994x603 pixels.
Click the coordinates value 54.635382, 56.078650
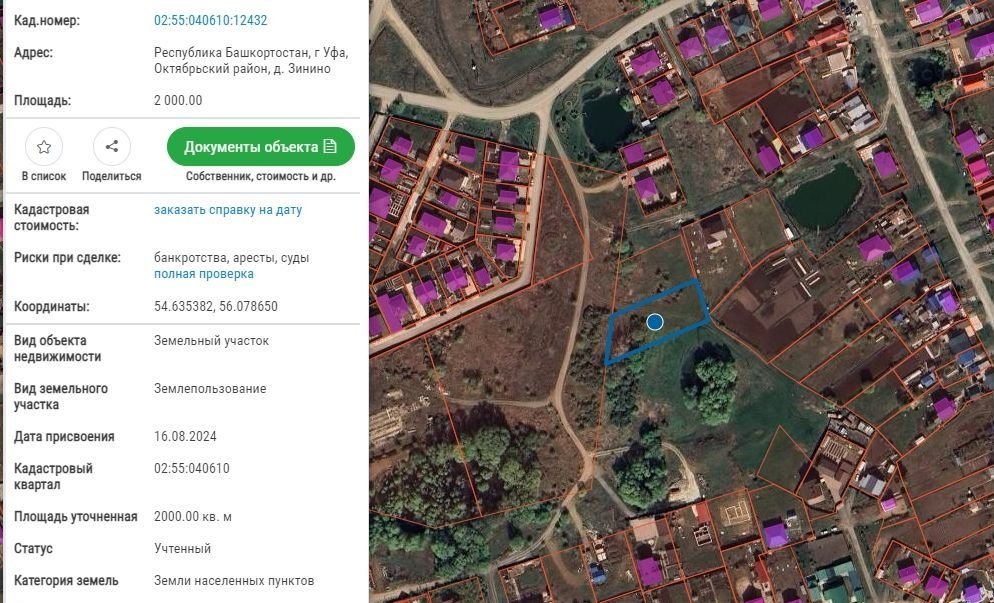coord(216,306)
